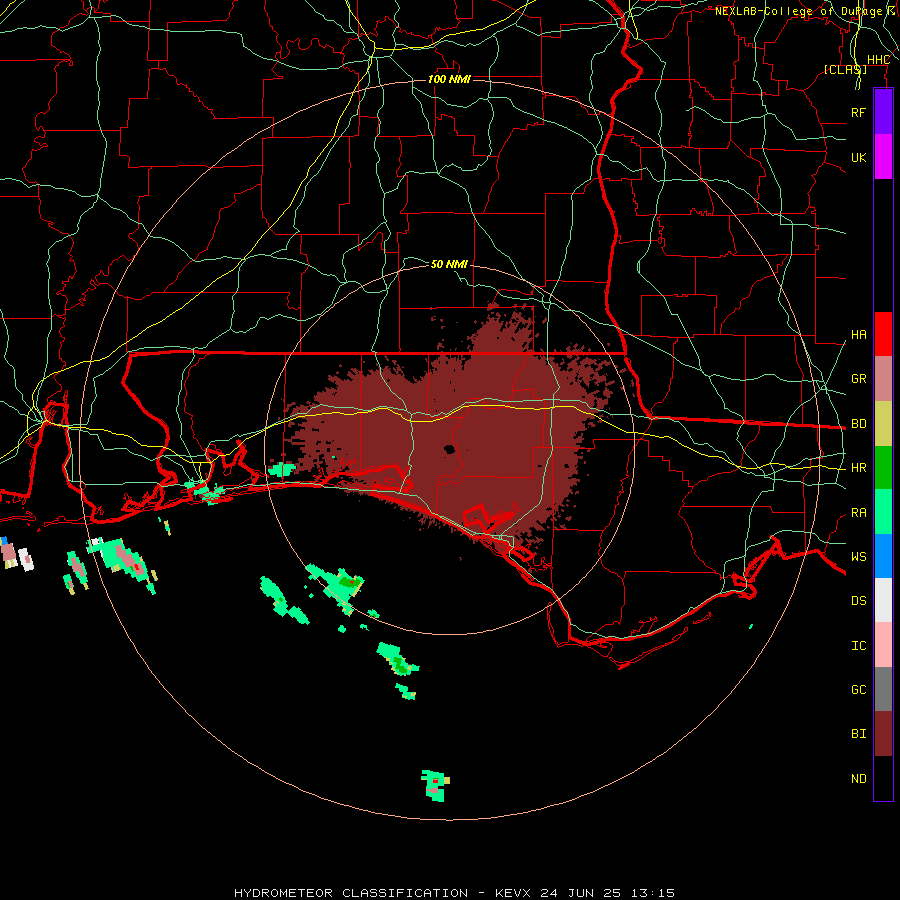Click the purple RF legend color swatch
Screen dimensions: 900x900
(x=883, y=112)
